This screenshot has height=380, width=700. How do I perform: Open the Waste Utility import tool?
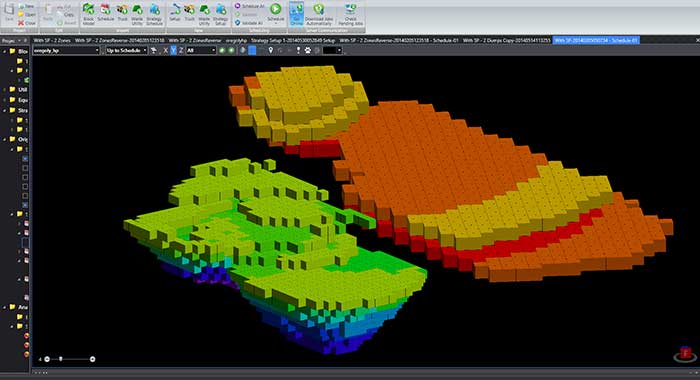coord(137,14)
